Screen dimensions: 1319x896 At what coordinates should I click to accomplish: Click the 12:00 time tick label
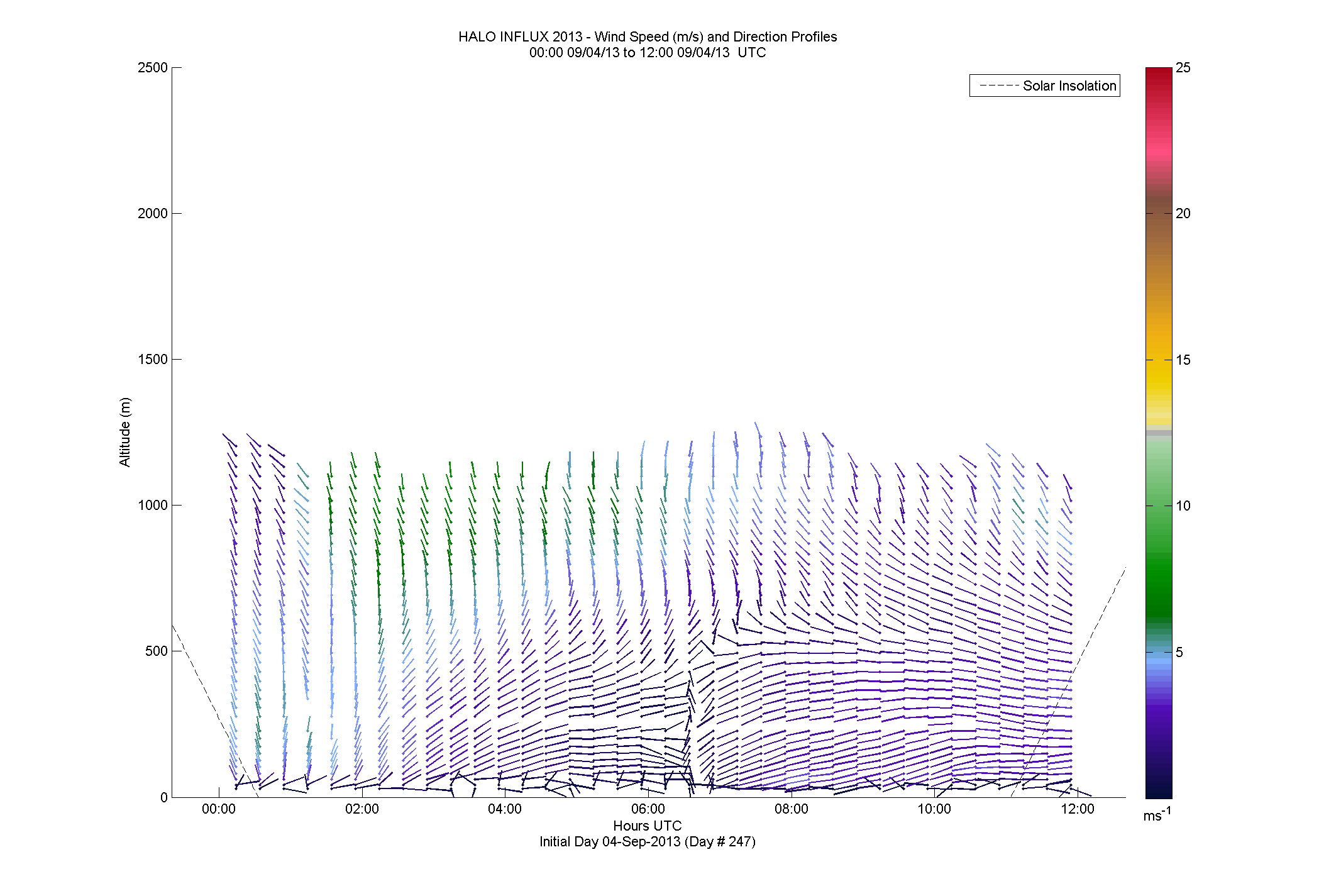pos(1078,809)
